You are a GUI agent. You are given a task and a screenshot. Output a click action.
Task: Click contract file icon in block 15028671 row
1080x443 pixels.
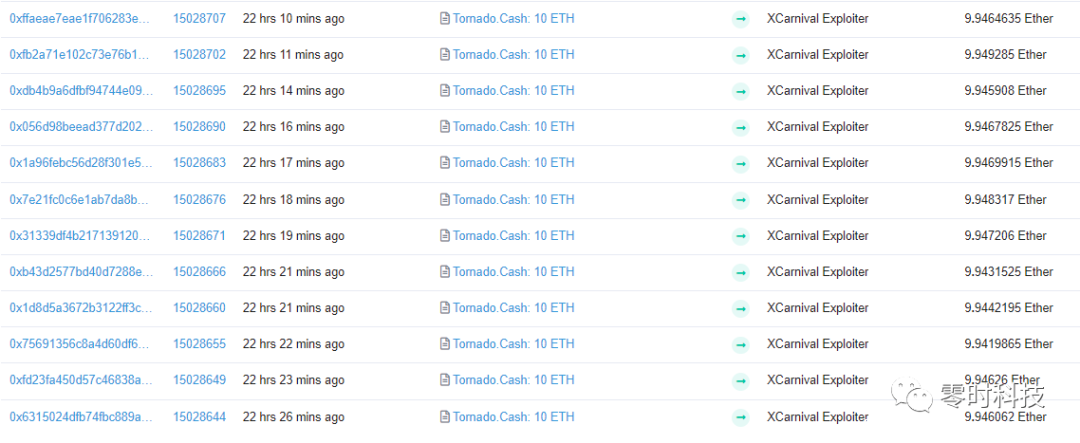point(445,236)
